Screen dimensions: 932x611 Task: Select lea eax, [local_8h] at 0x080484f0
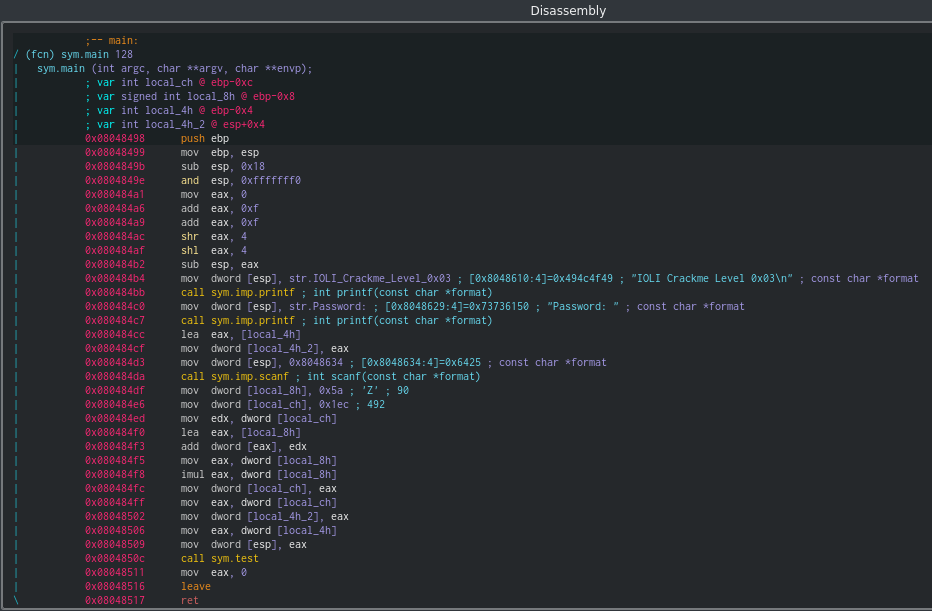240,433
